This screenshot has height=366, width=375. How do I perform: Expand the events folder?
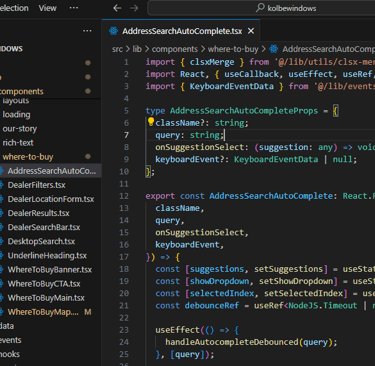[x=11, y=340]
